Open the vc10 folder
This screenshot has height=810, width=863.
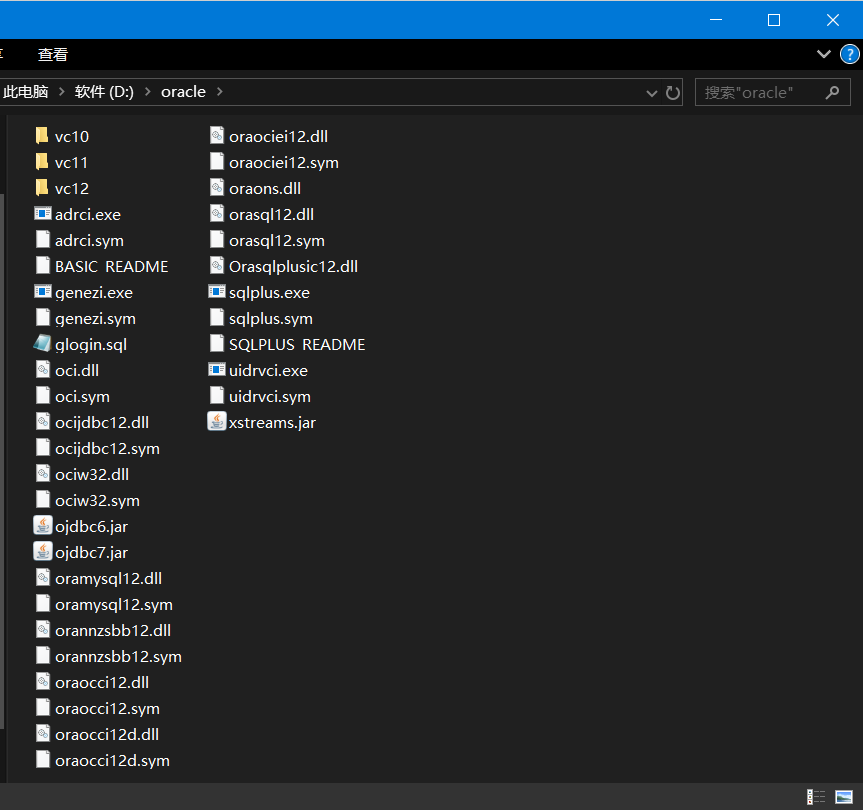pyautogui.click(x=71, y=136)
